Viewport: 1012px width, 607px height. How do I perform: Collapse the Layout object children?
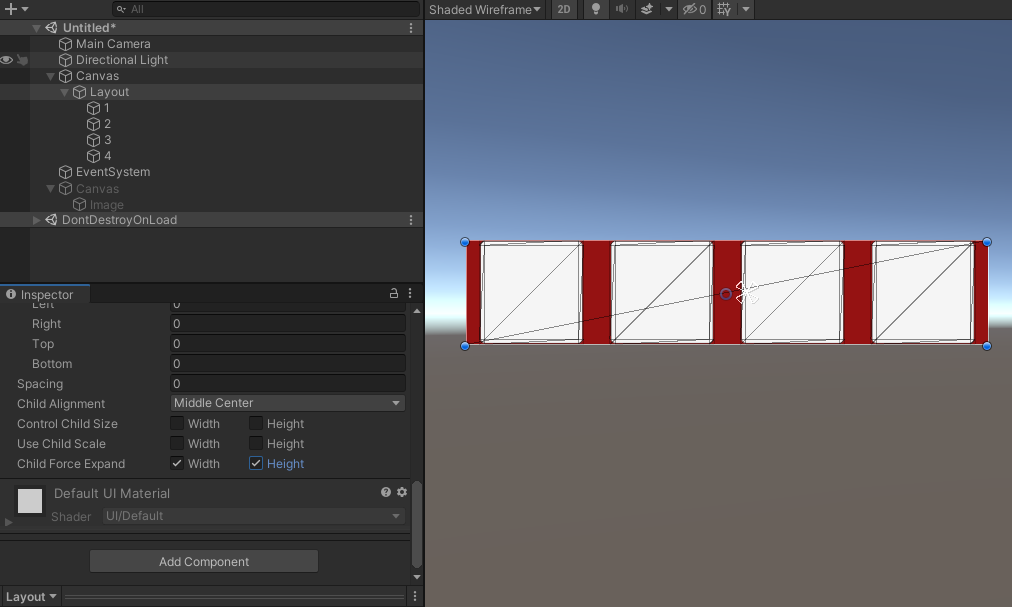click(65, 92)
